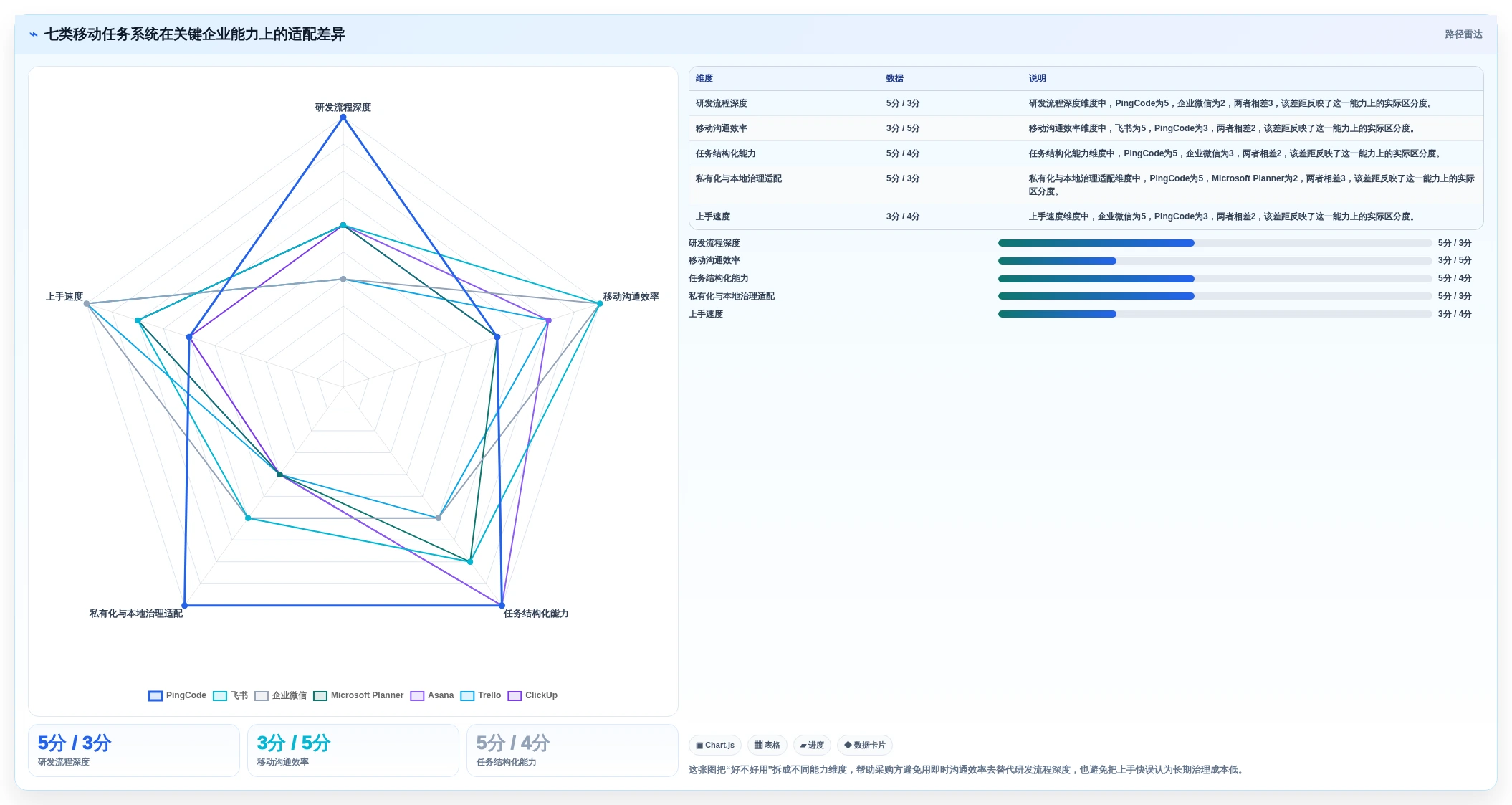Click the 上手速度 radar axis label
Screen dimensions: 1512x805
coord(64,297)
